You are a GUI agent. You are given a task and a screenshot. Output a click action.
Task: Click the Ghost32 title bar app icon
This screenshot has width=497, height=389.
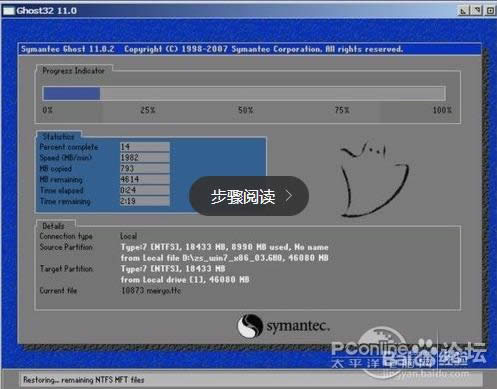tap(8, 11)
